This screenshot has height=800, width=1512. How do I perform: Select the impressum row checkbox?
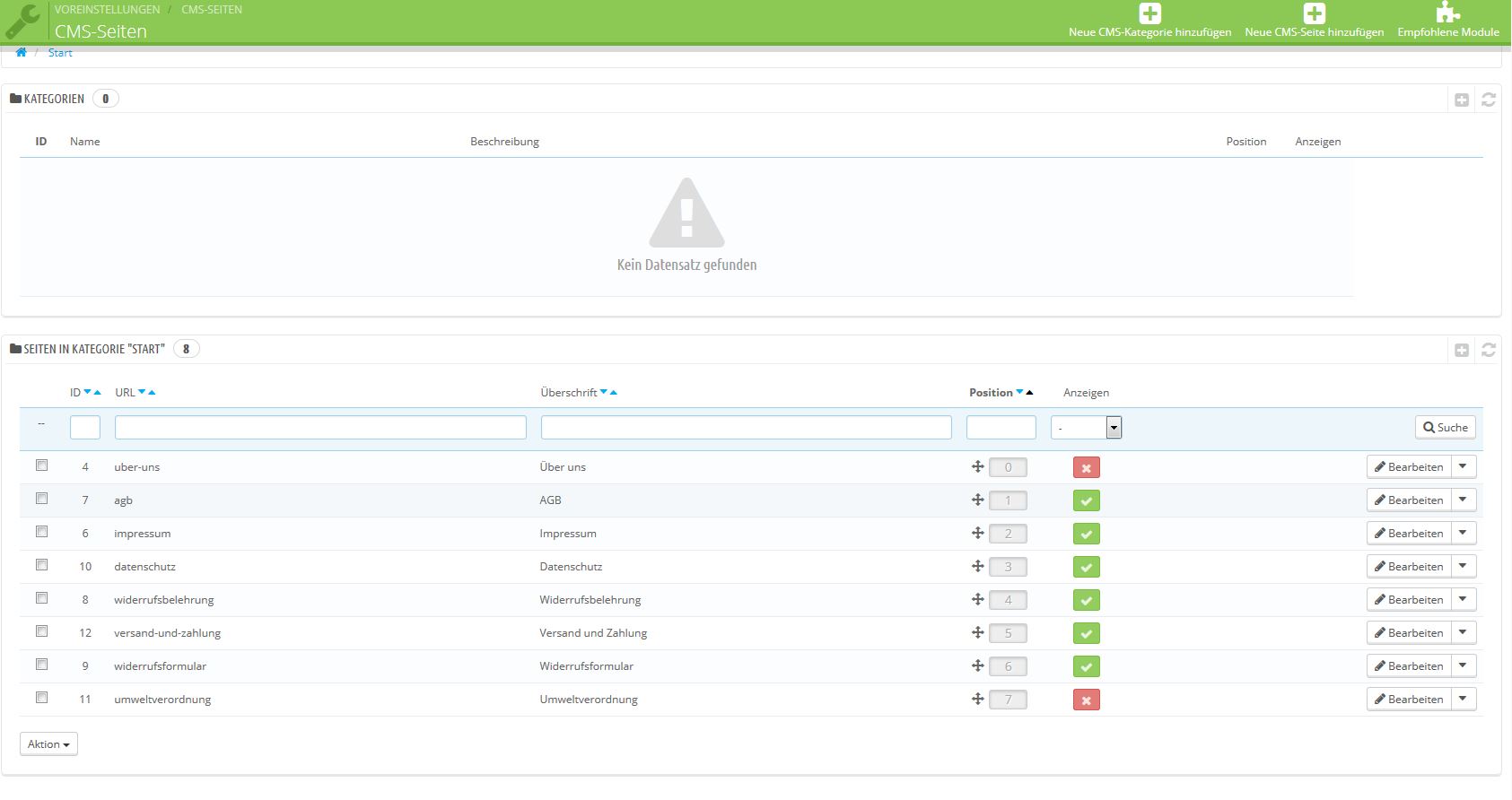tap(41, 532)
